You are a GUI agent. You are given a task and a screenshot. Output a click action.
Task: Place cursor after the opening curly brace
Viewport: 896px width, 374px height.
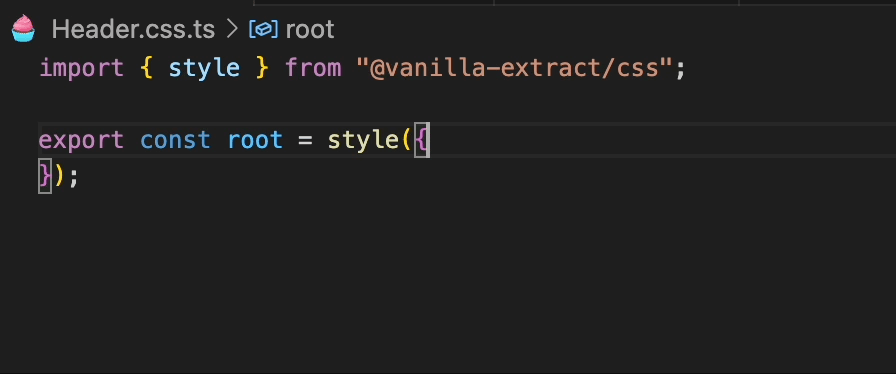tap(429, 140)
